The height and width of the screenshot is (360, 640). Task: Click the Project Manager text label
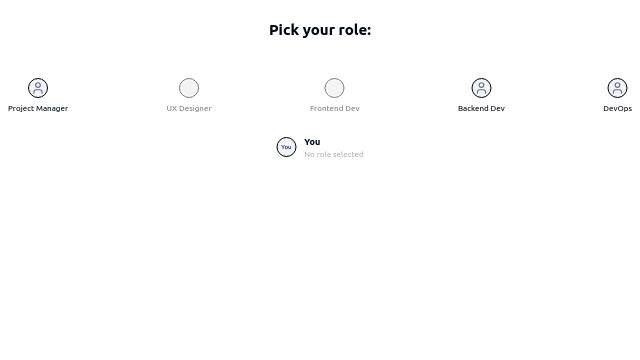38,109
